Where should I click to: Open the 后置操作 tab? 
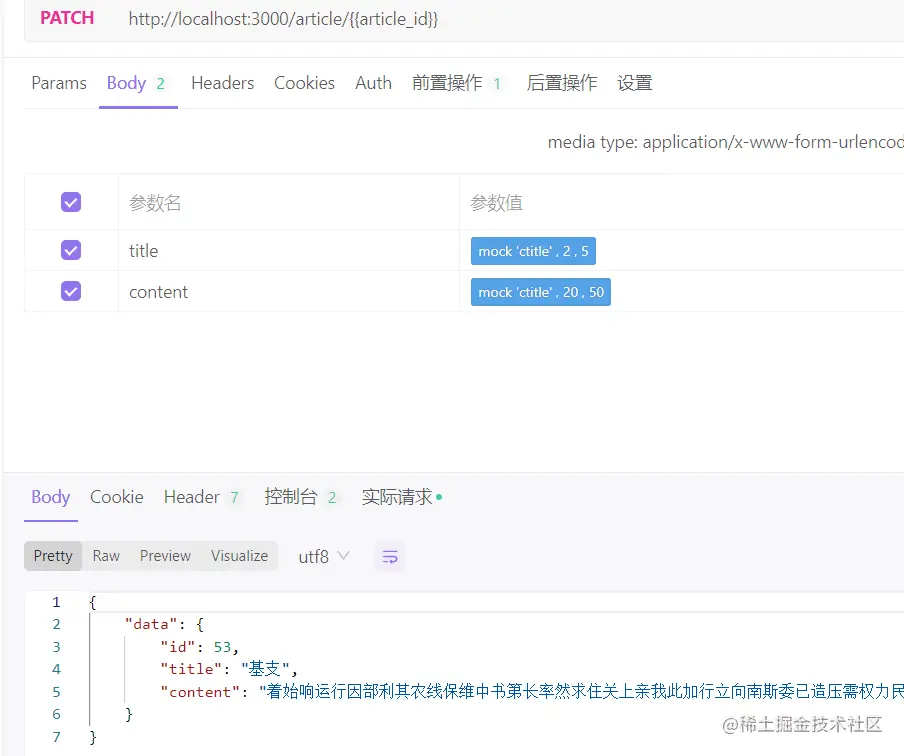562,83
